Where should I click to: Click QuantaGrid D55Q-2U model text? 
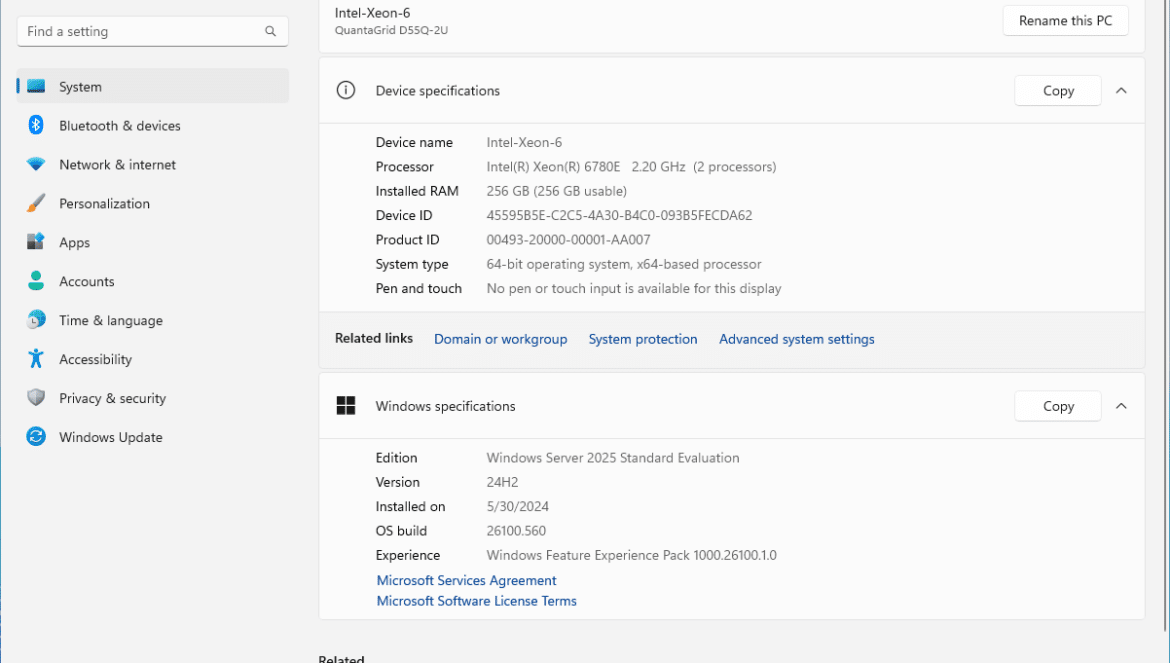tap(391, 31)
